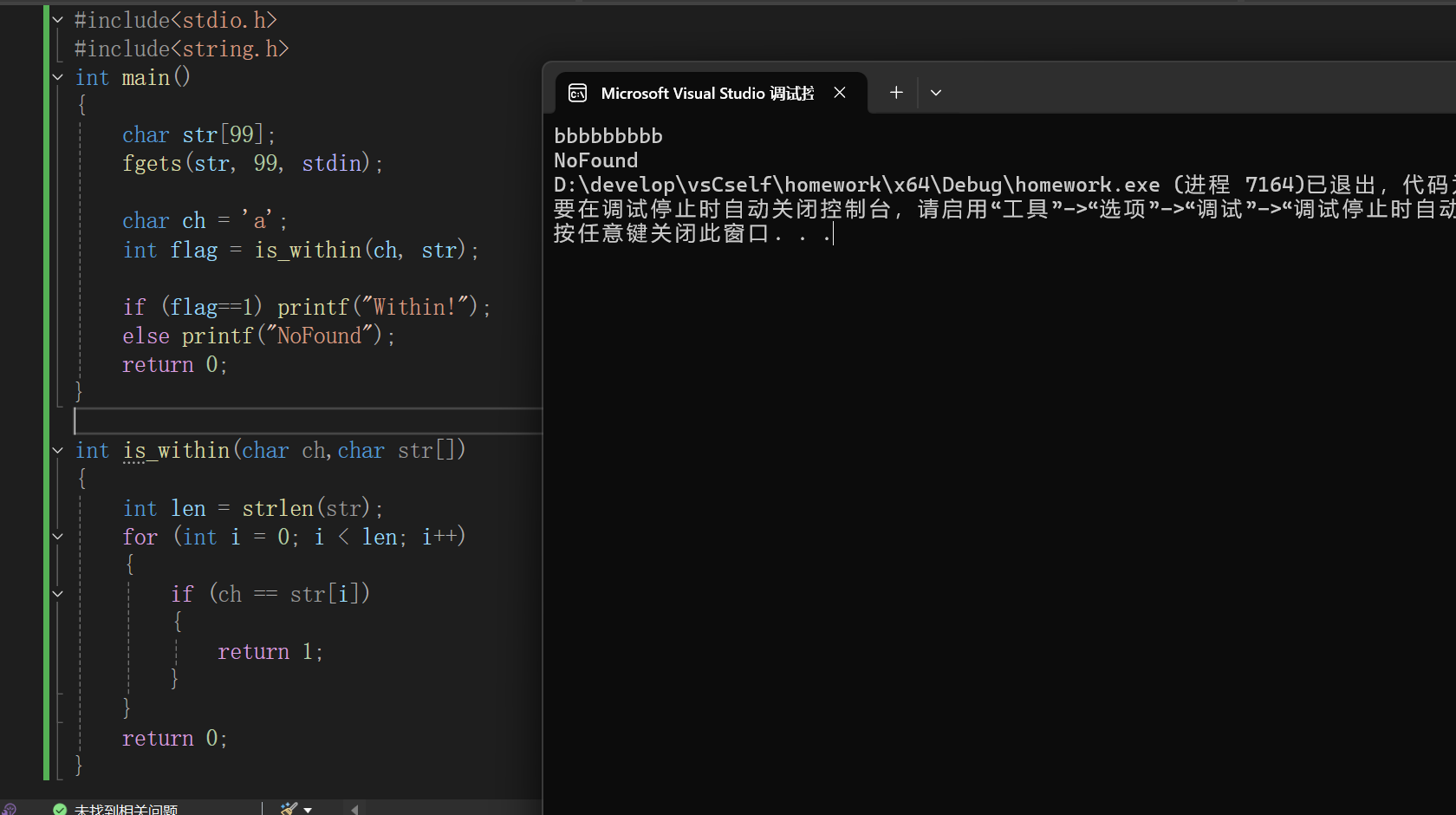This screenshot has width=1456, height=815.
Task: Click the editor horizontal scroll left arrow
Action: (x=354, y=810)
